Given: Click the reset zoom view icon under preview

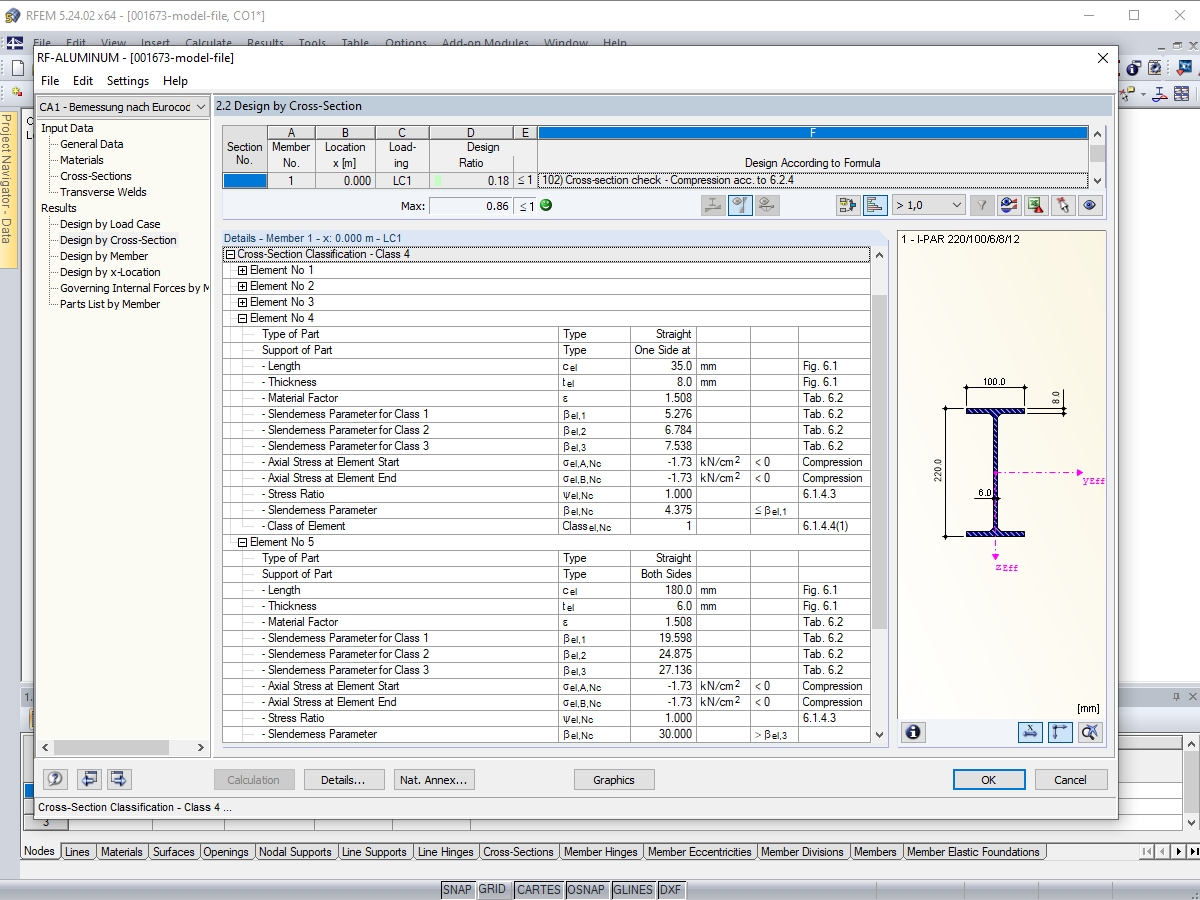Looking at the screenshot, I should coord(1090,732).
